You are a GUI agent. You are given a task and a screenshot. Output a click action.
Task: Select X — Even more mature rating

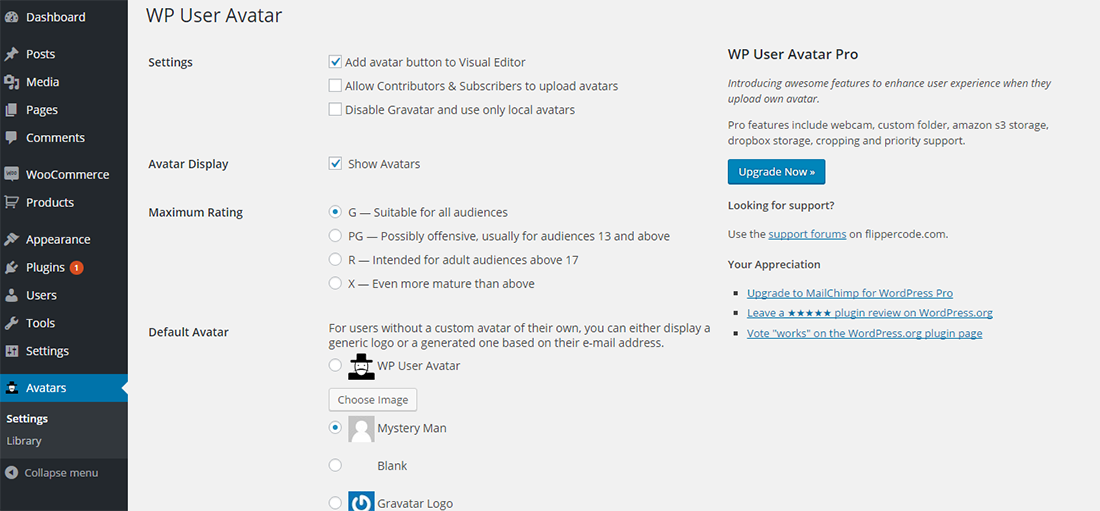click(335, 284)
